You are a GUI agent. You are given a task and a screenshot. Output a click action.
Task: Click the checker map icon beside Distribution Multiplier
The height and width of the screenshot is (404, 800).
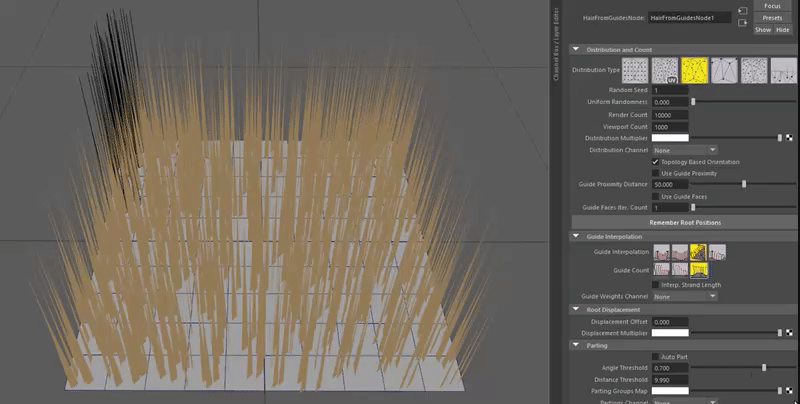pos(790,137)
